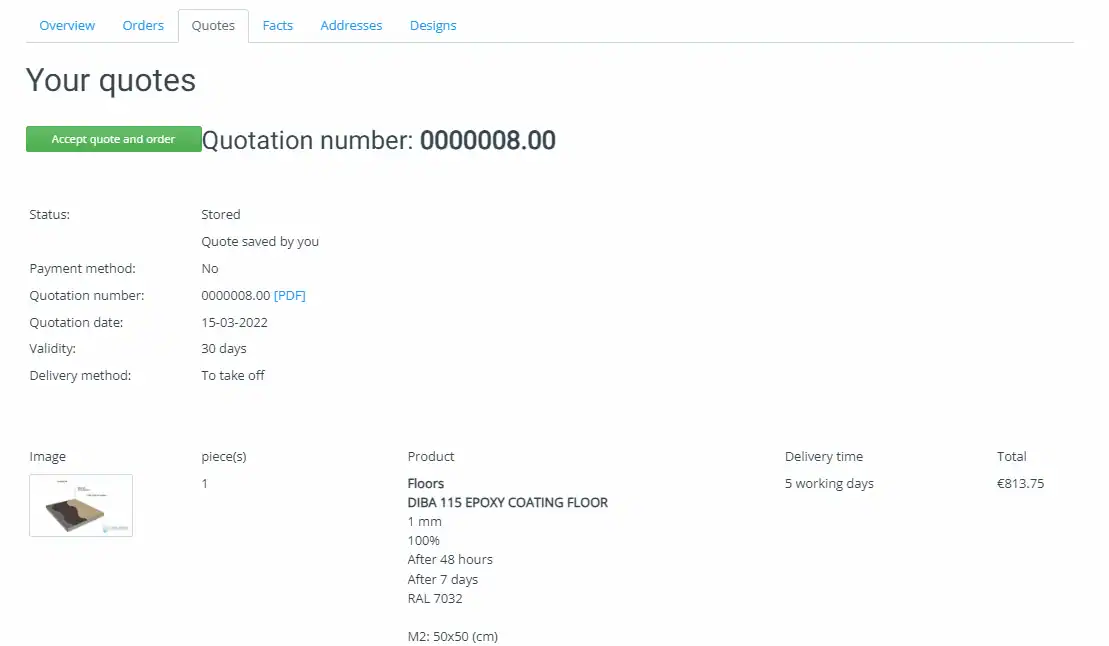Click the After 48 hours line
The width and height of the screenshot is (1109, 646).
(x=450, y=559)
